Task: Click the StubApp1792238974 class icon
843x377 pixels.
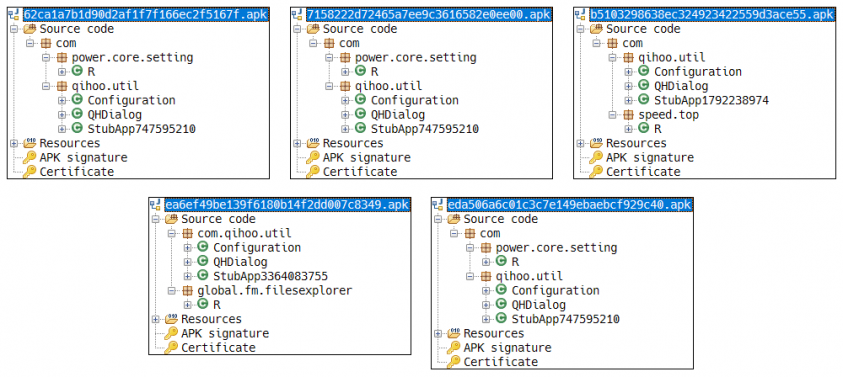Action: 644,100
